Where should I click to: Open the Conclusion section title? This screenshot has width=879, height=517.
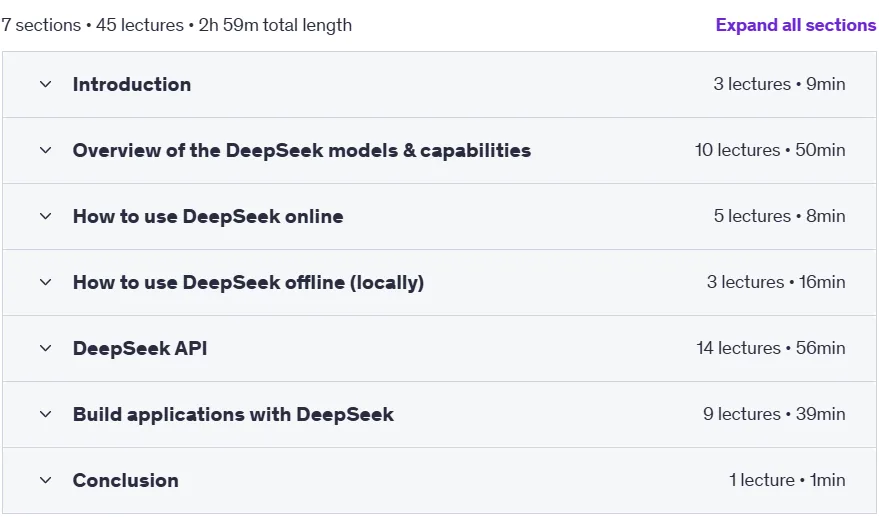coord(126,481)
